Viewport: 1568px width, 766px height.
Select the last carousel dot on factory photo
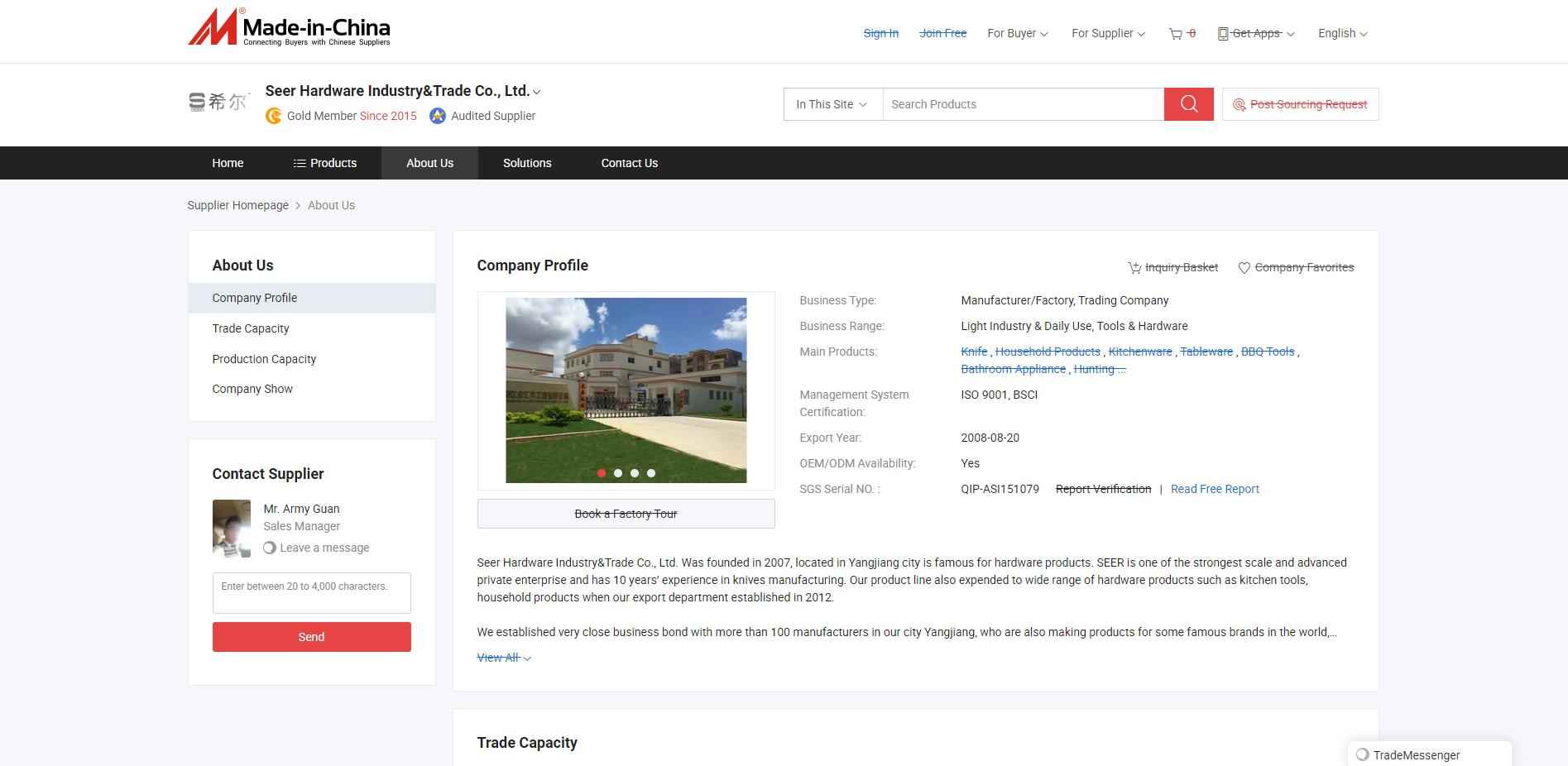[x=651, y=473]
